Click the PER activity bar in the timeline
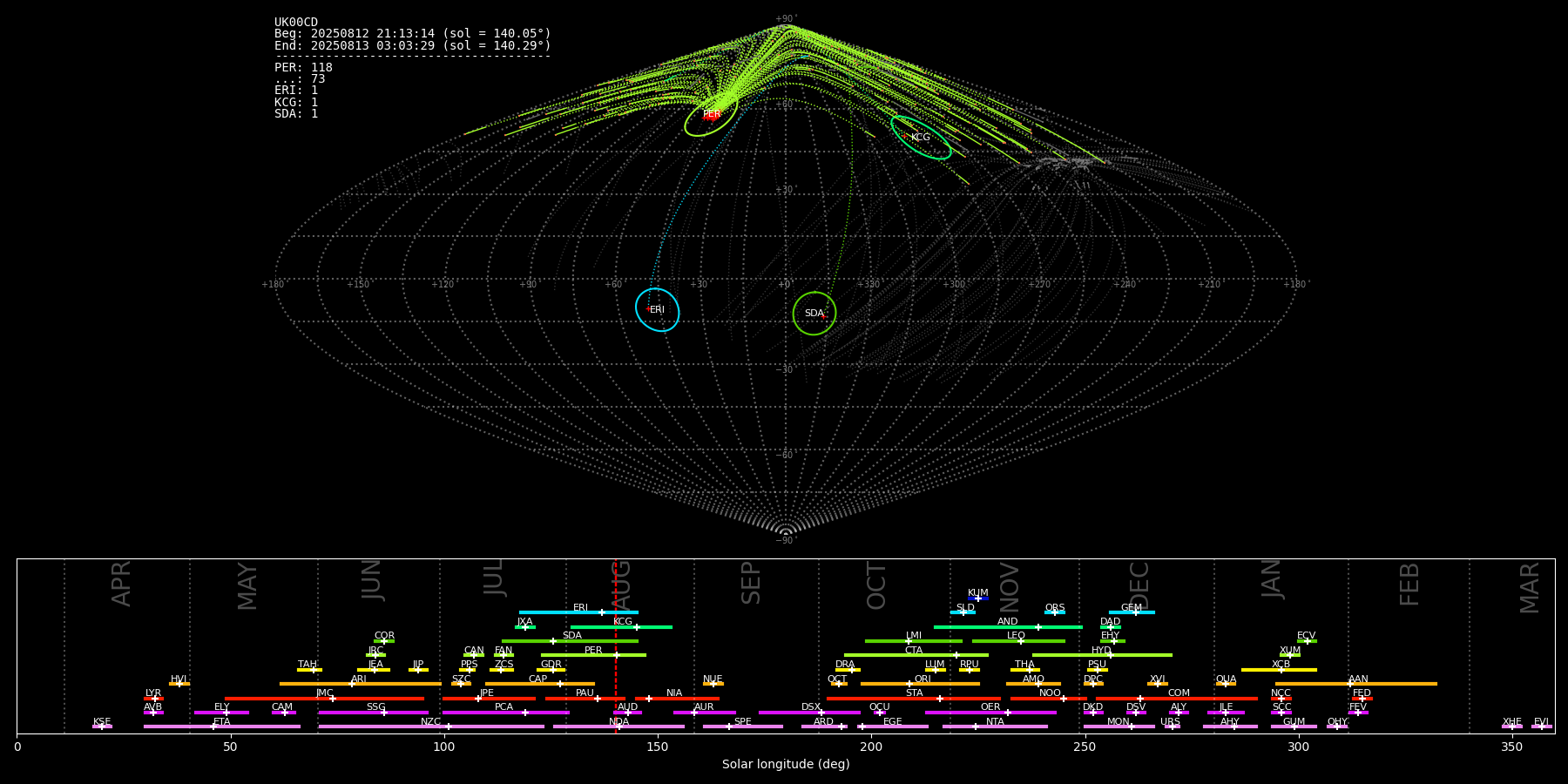Screen dimensions: 1568x784 pyautogui.click(x=593, y=655)
